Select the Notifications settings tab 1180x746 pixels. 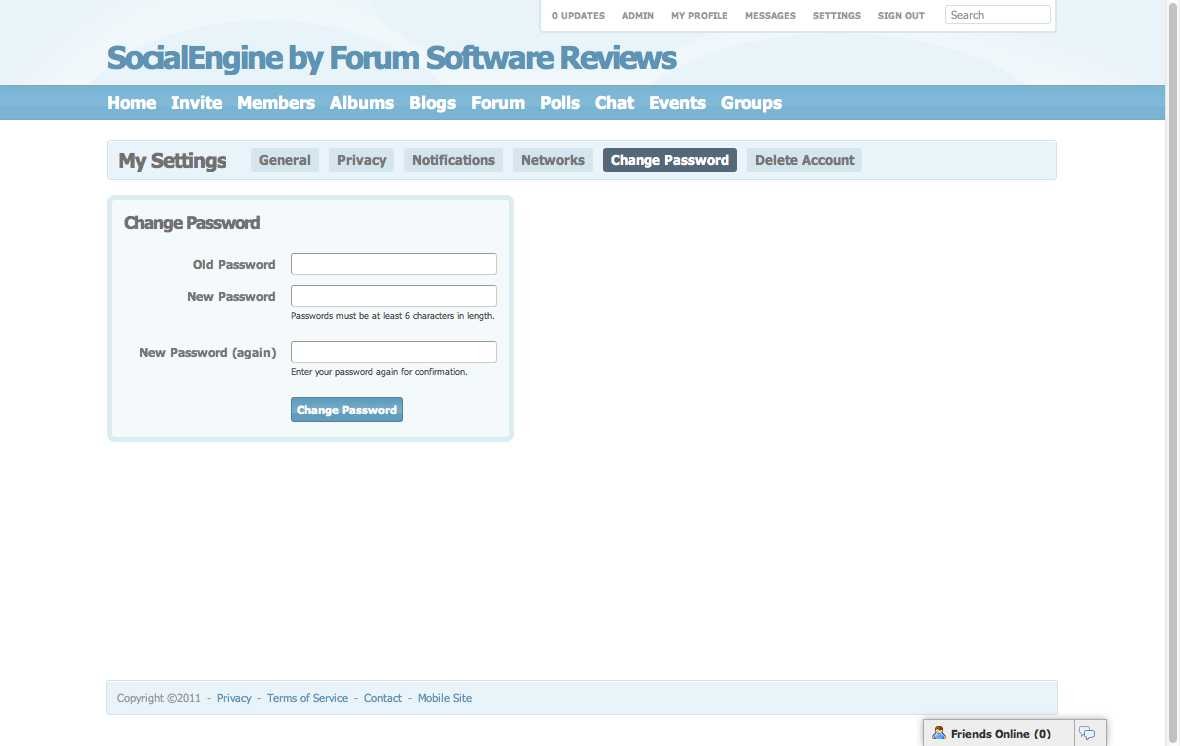[x=453, y=160]
